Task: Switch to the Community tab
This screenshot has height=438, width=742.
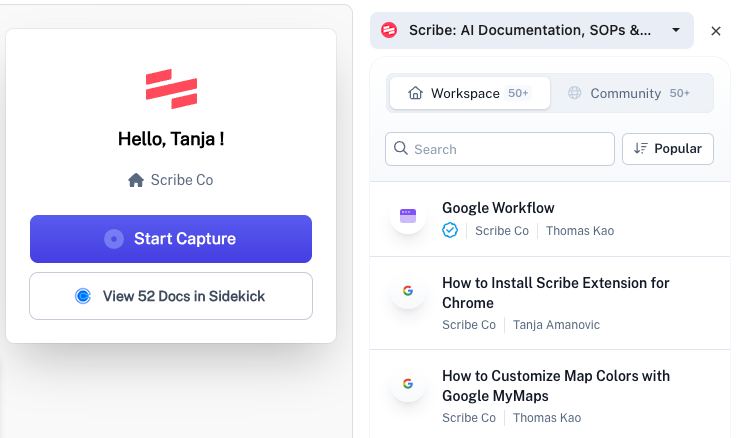Action: coord(629,93)
